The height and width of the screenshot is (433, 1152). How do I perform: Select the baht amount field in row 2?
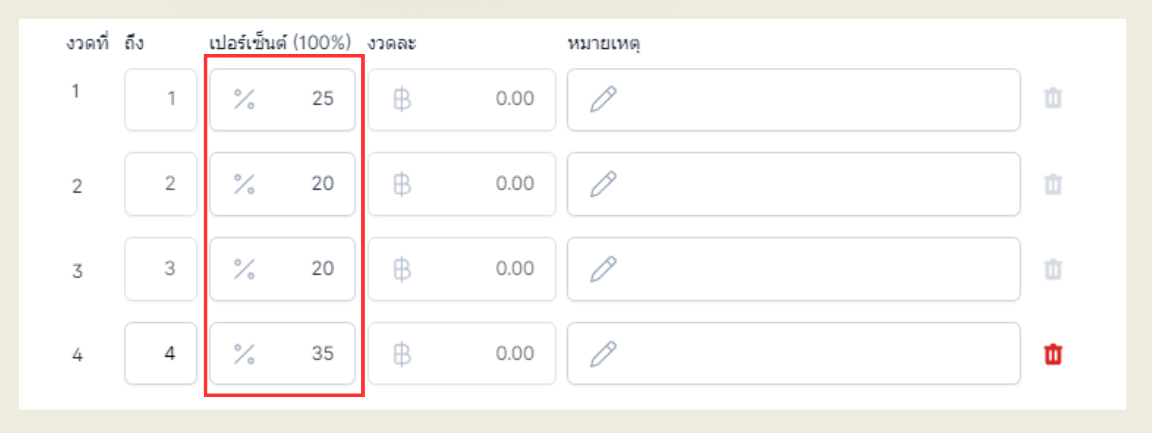click(x=461, y=184)
